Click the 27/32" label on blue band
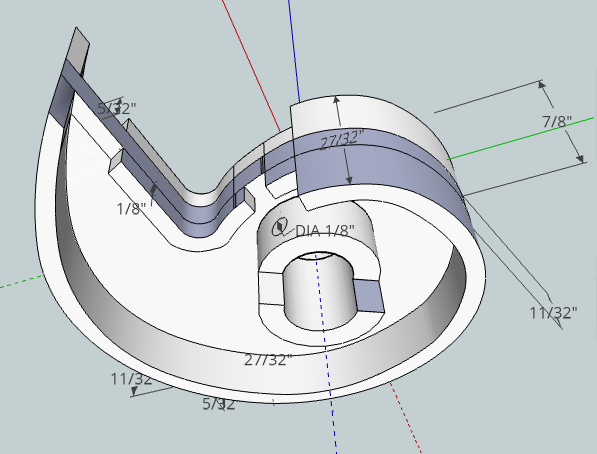This screenshot has height=454, width=597. (x=342, y=139)
